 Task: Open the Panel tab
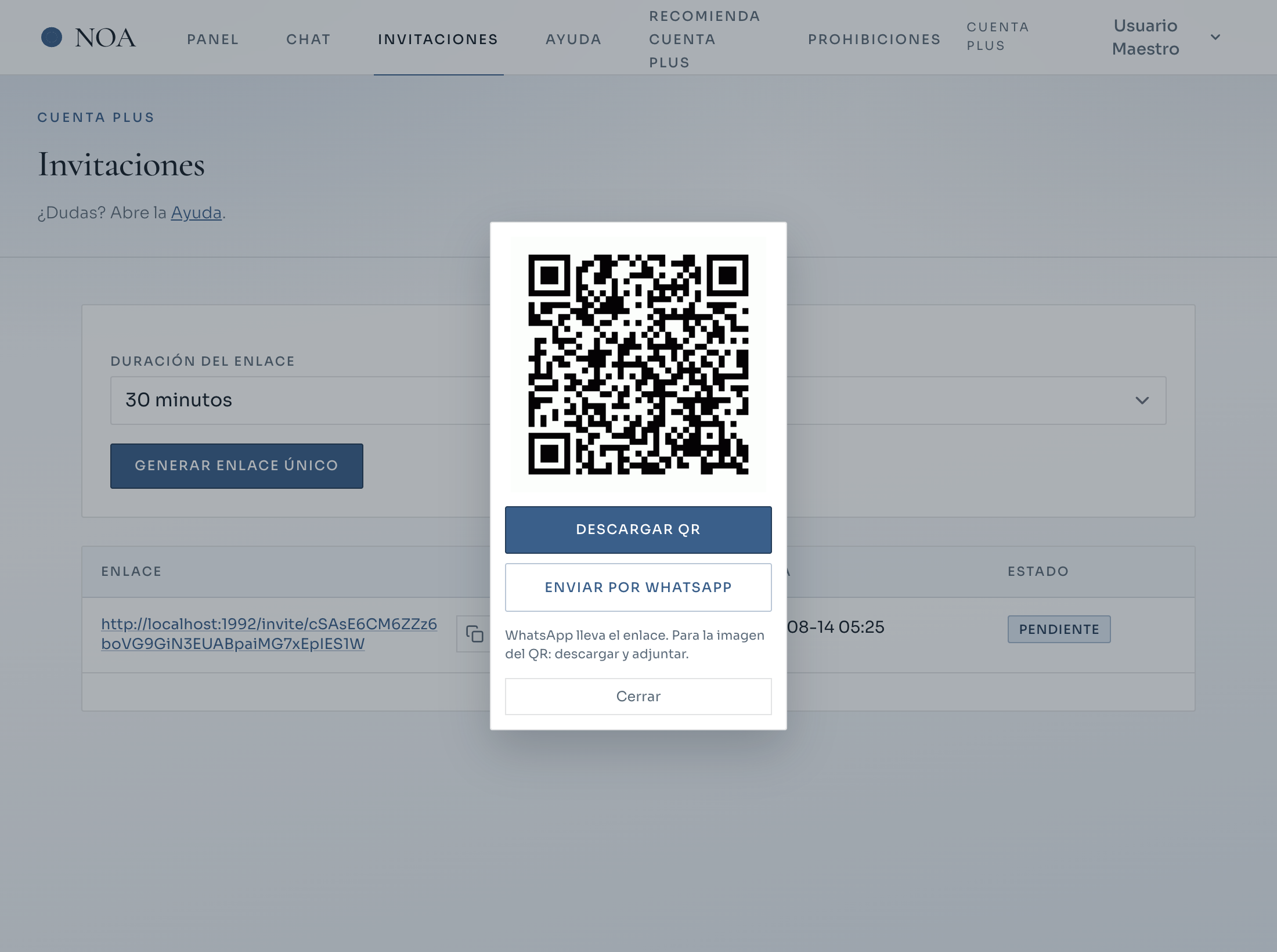pyautogui.click(x=213, y=39)
